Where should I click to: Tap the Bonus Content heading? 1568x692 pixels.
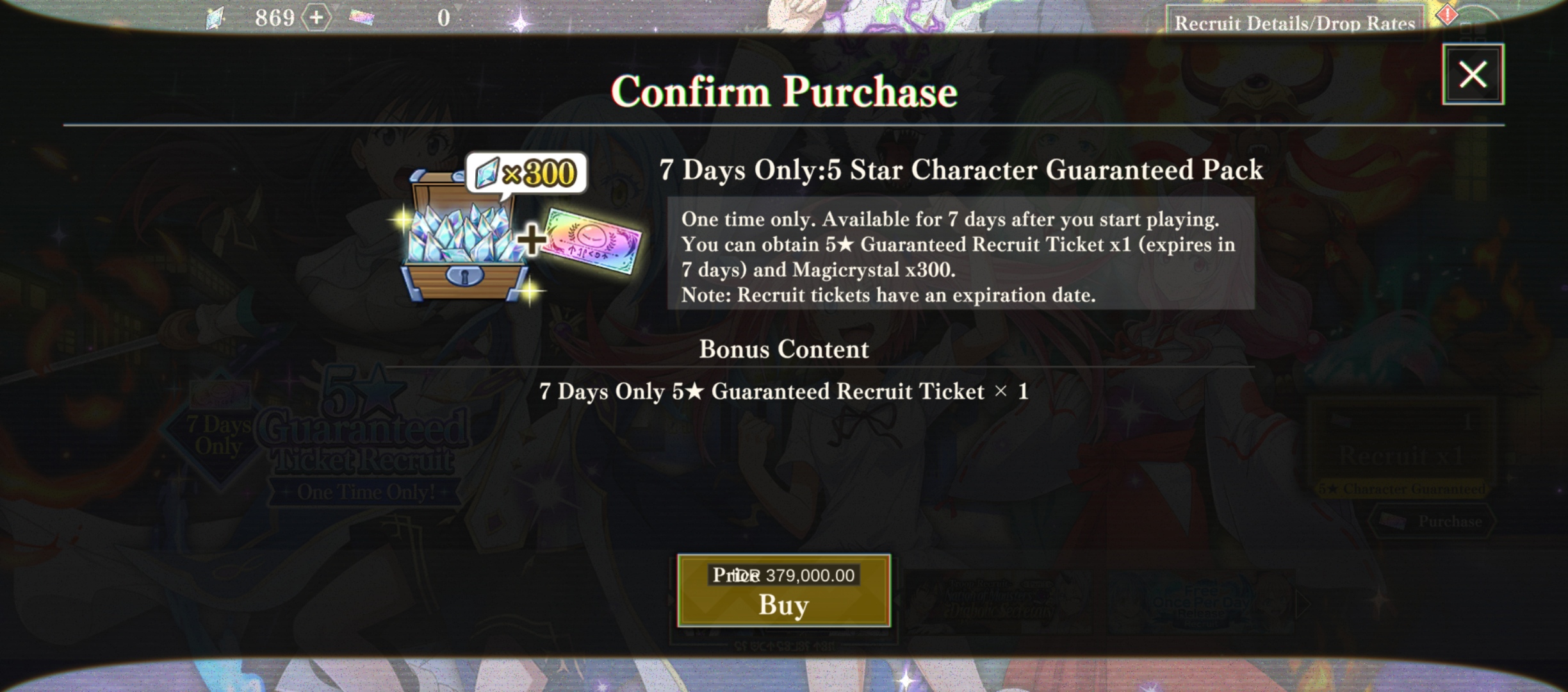point(784,349)
